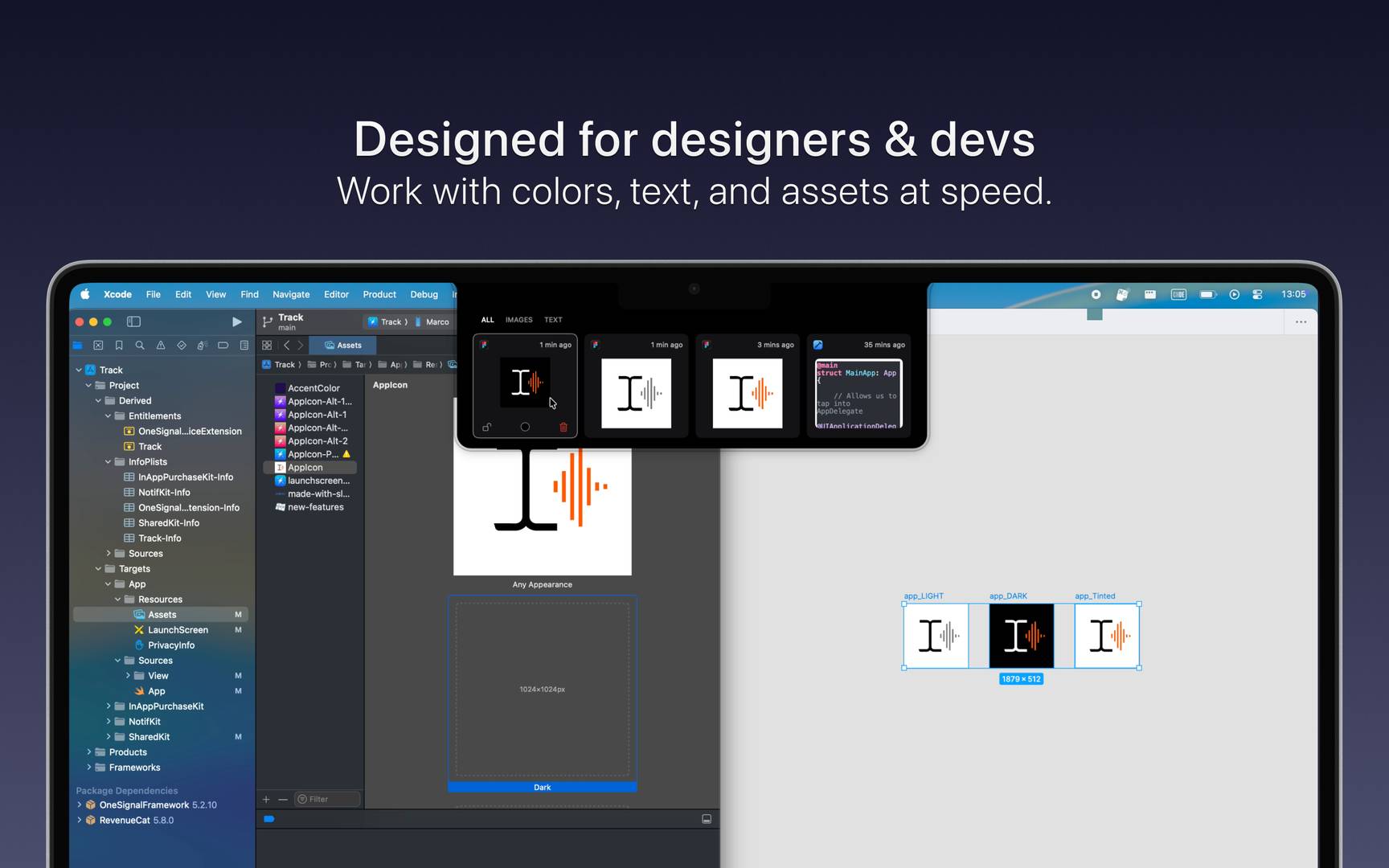Image resolution: width=1389 pixels, height=868 pixels.
Task: Collapse the Entitlements folder
Action: (109, 416)
